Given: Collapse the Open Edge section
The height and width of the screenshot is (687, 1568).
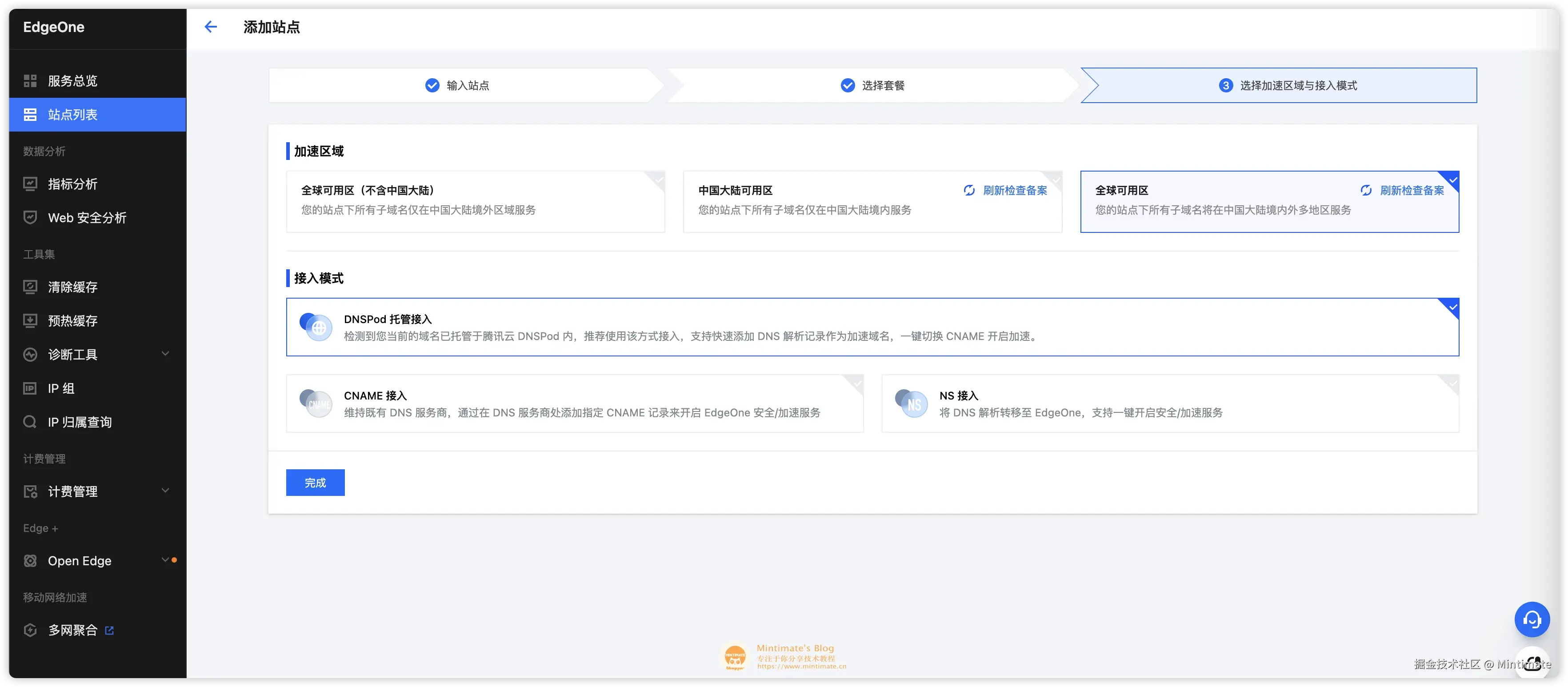Looking at the screenshot, I should (165, 560).
